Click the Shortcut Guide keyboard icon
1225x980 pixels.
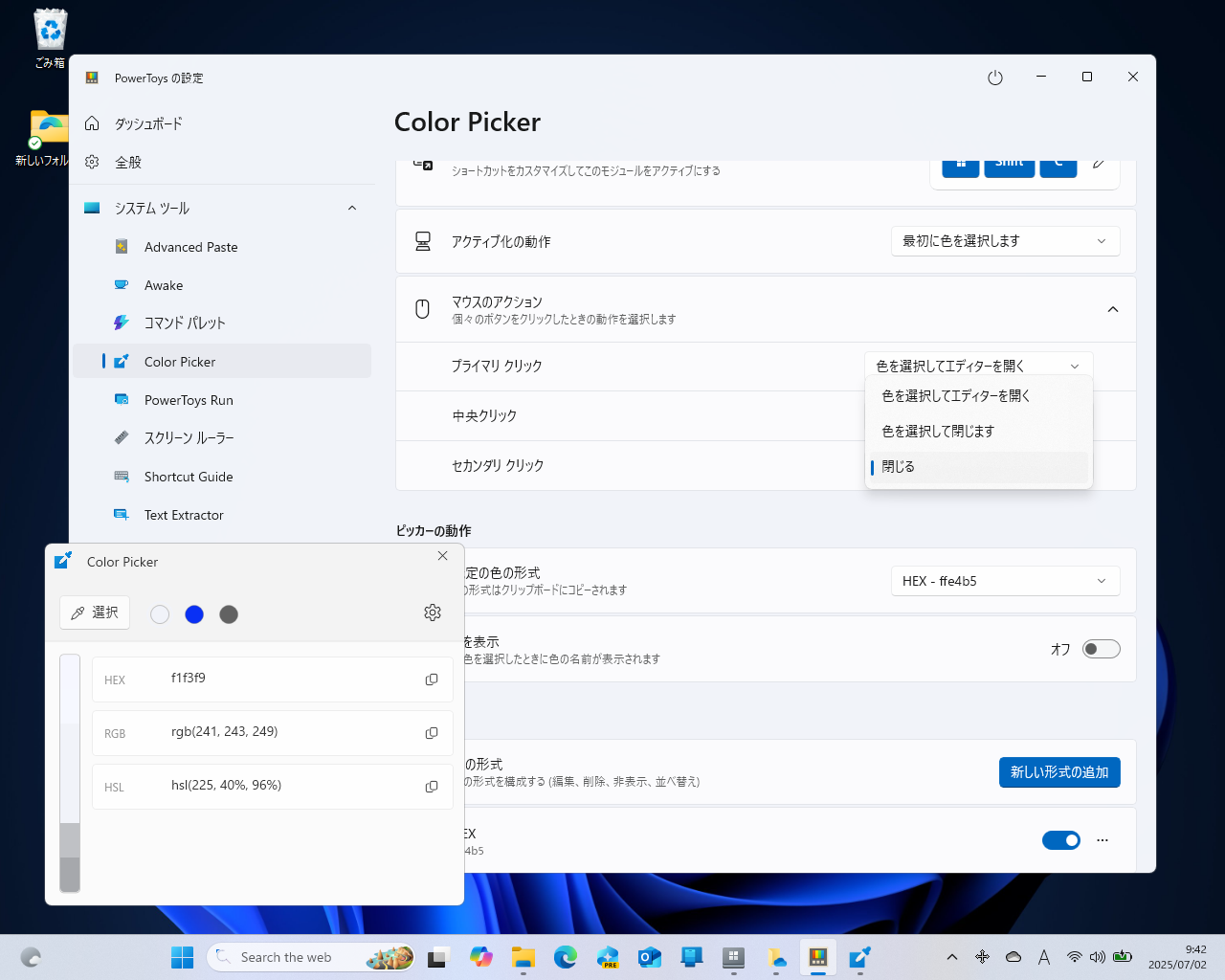122,477
